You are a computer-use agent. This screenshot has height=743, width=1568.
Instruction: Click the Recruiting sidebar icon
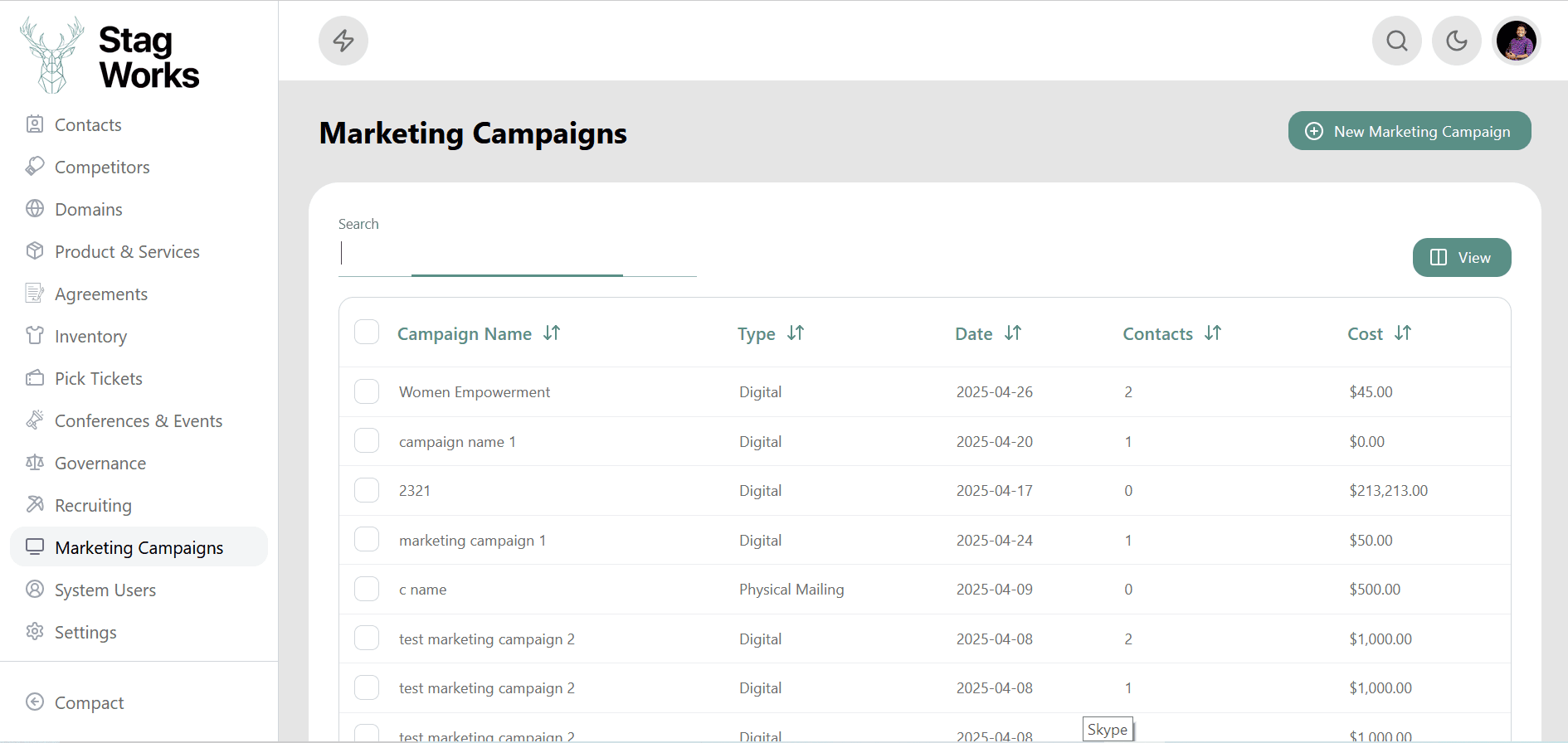(35, 505)
